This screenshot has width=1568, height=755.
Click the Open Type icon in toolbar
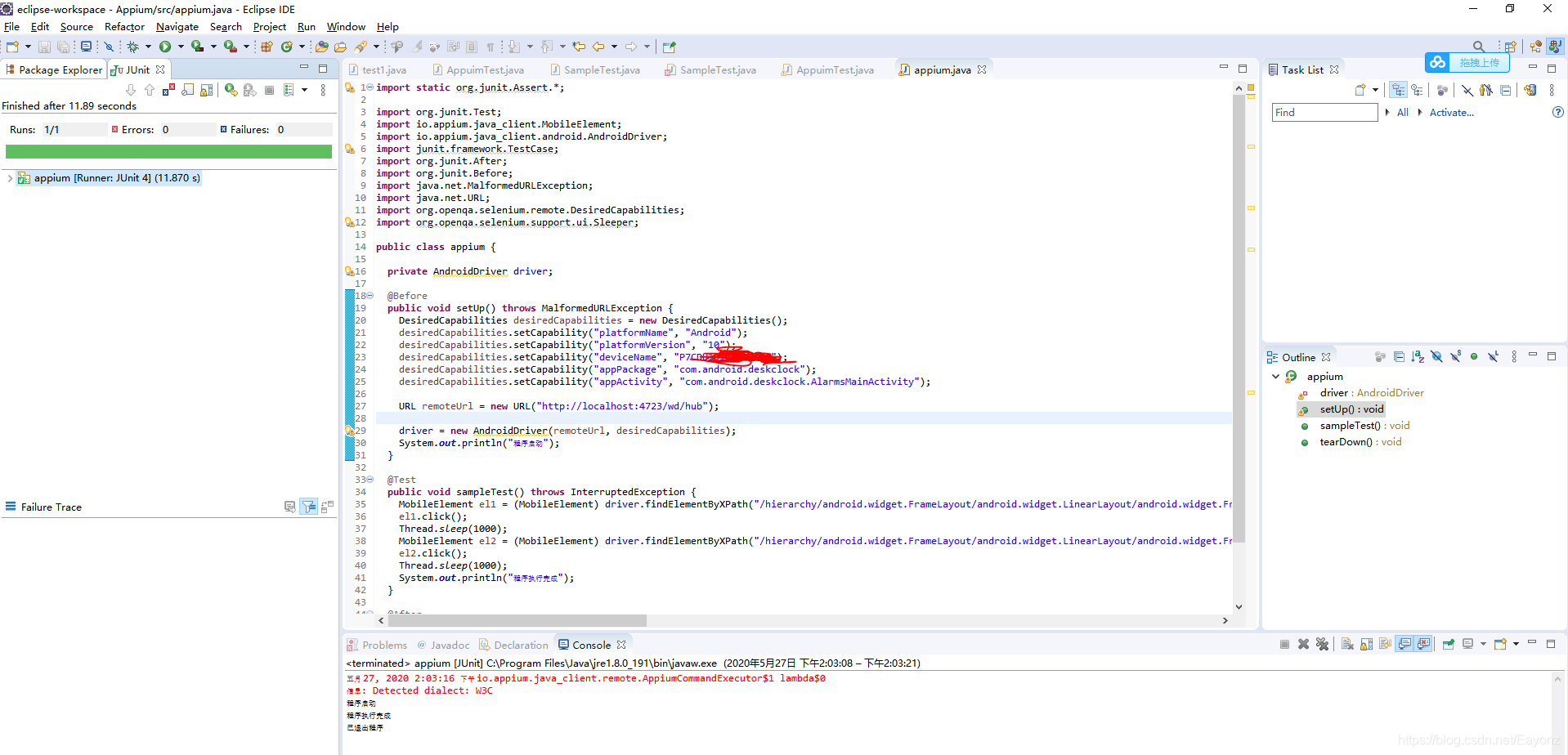[x=322, y=47]
